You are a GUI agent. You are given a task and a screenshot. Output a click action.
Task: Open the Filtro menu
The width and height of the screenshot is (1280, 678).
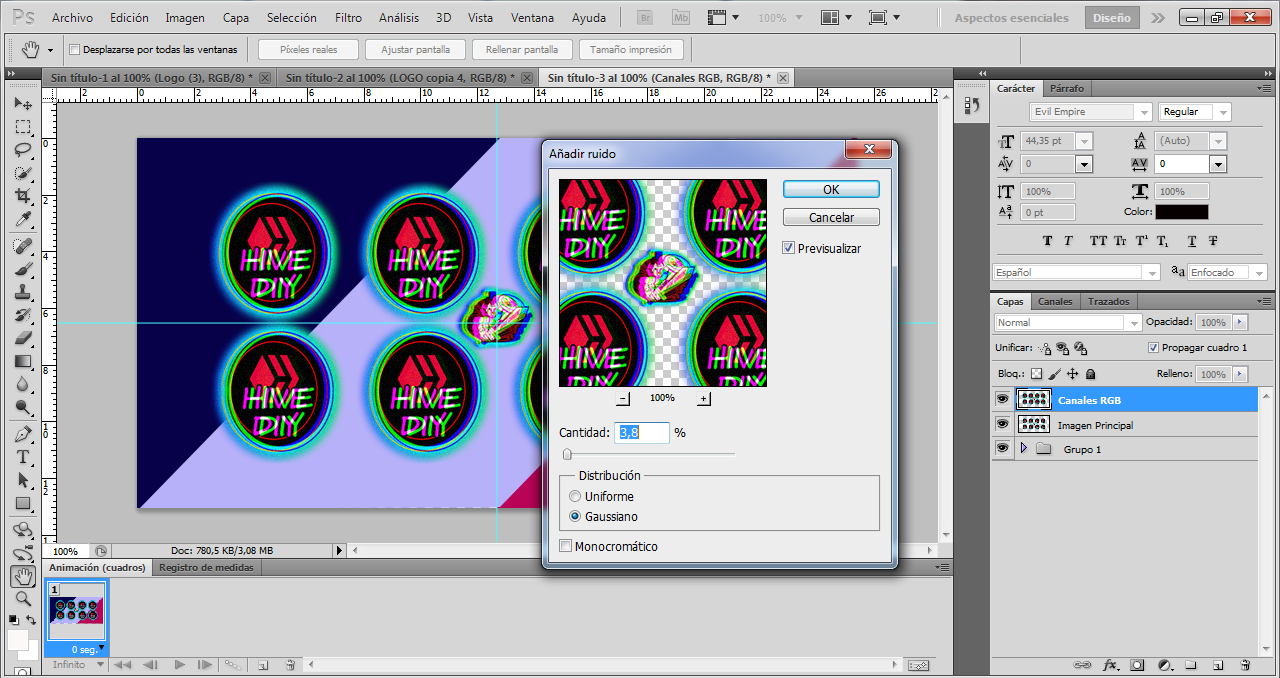coord(348,18)
